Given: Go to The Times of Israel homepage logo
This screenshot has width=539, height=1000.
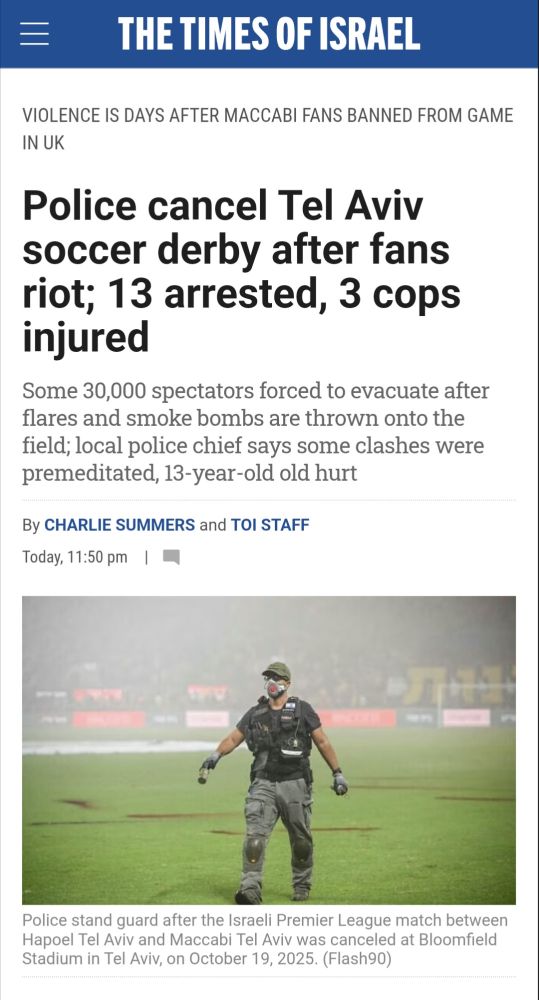Looking at the screenshot, I should point(269,34).
